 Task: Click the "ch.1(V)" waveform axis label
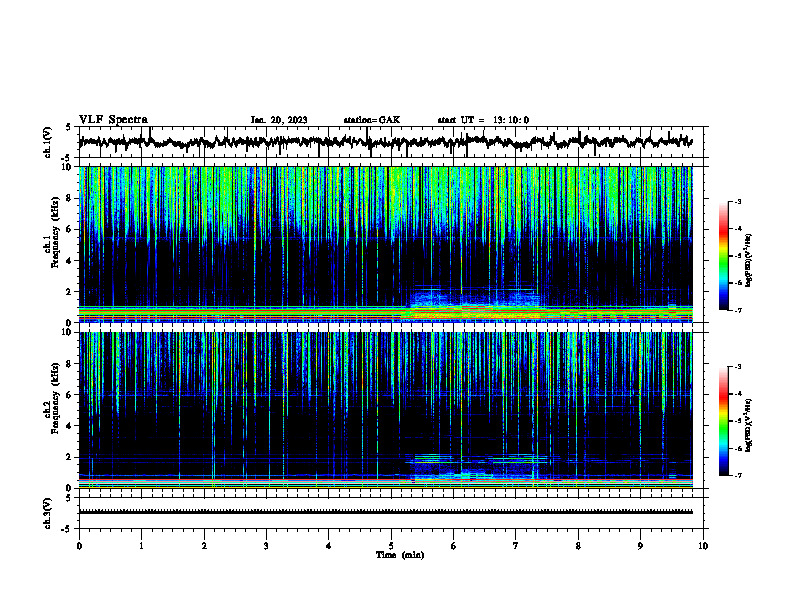(48, 142)
